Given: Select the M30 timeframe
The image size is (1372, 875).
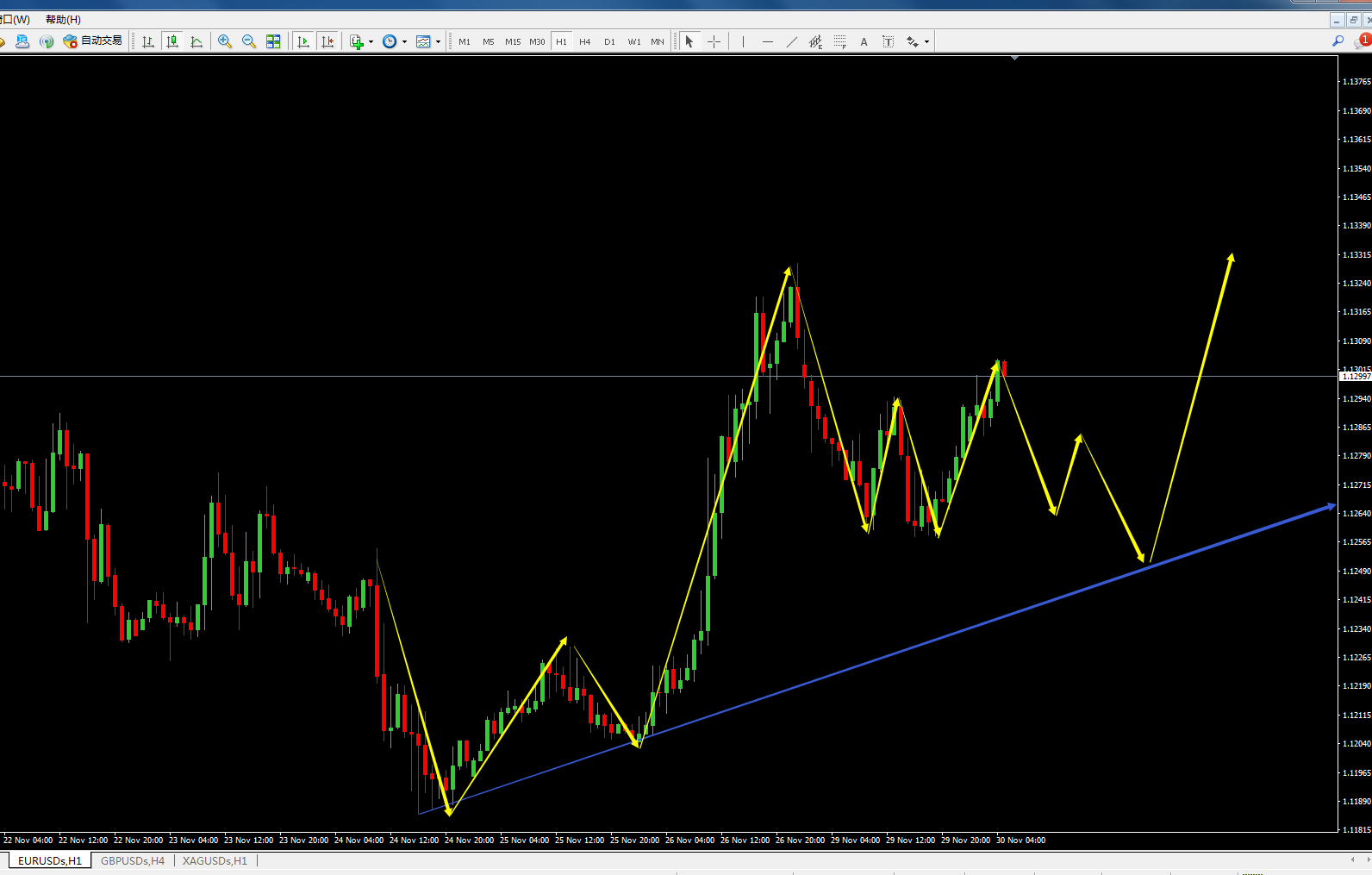Looking at the screenshot, I should (x=537, y=41).
